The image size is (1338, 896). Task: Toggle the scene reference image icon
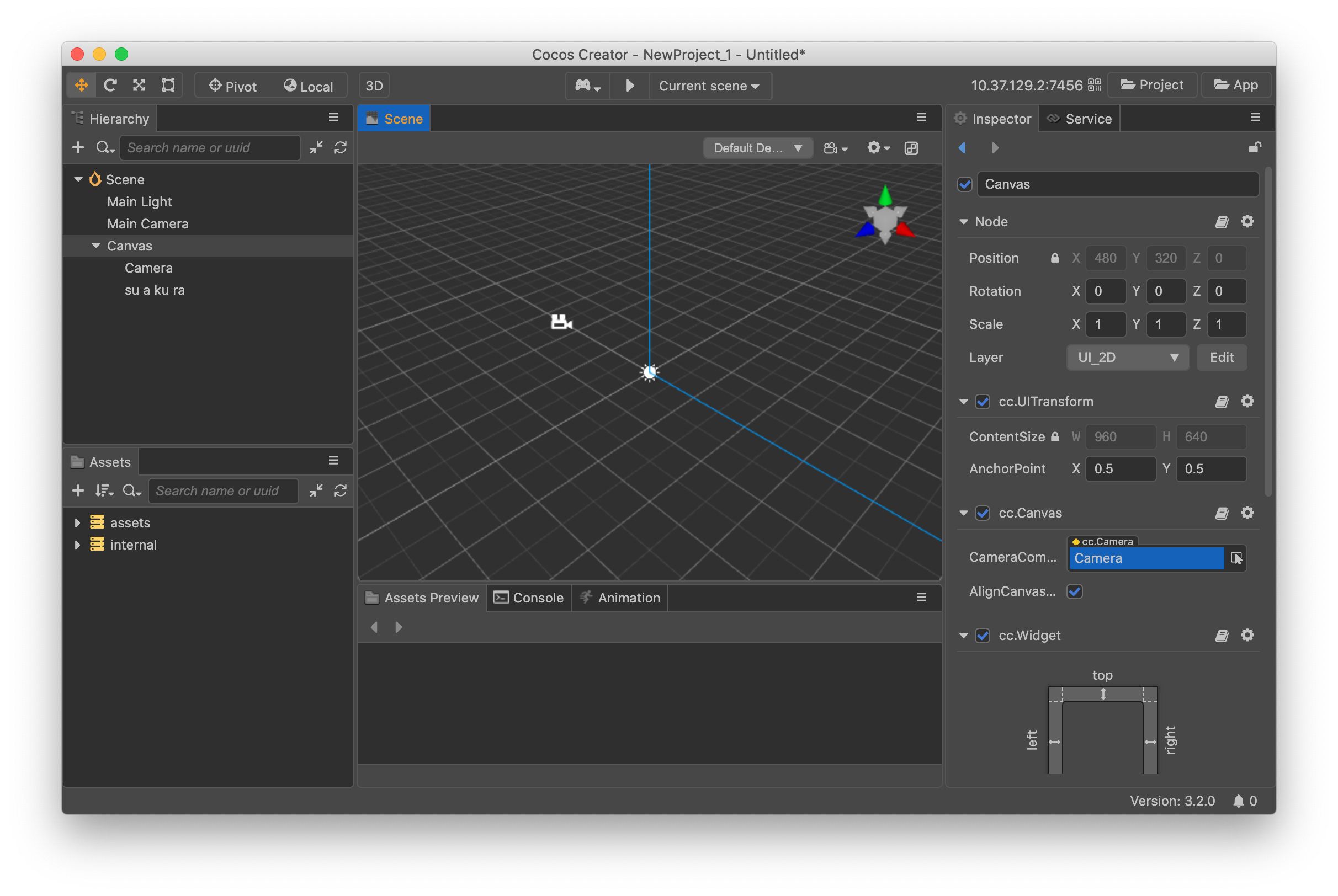pos(911,148)
